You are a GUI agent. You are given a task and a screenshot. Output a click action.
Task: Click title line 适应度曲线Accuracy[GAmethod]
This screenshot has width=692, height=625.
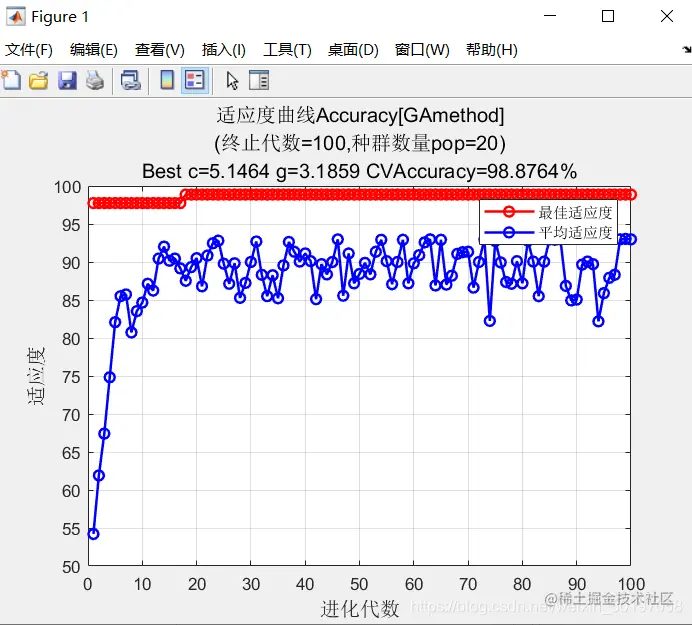point(360,116)
